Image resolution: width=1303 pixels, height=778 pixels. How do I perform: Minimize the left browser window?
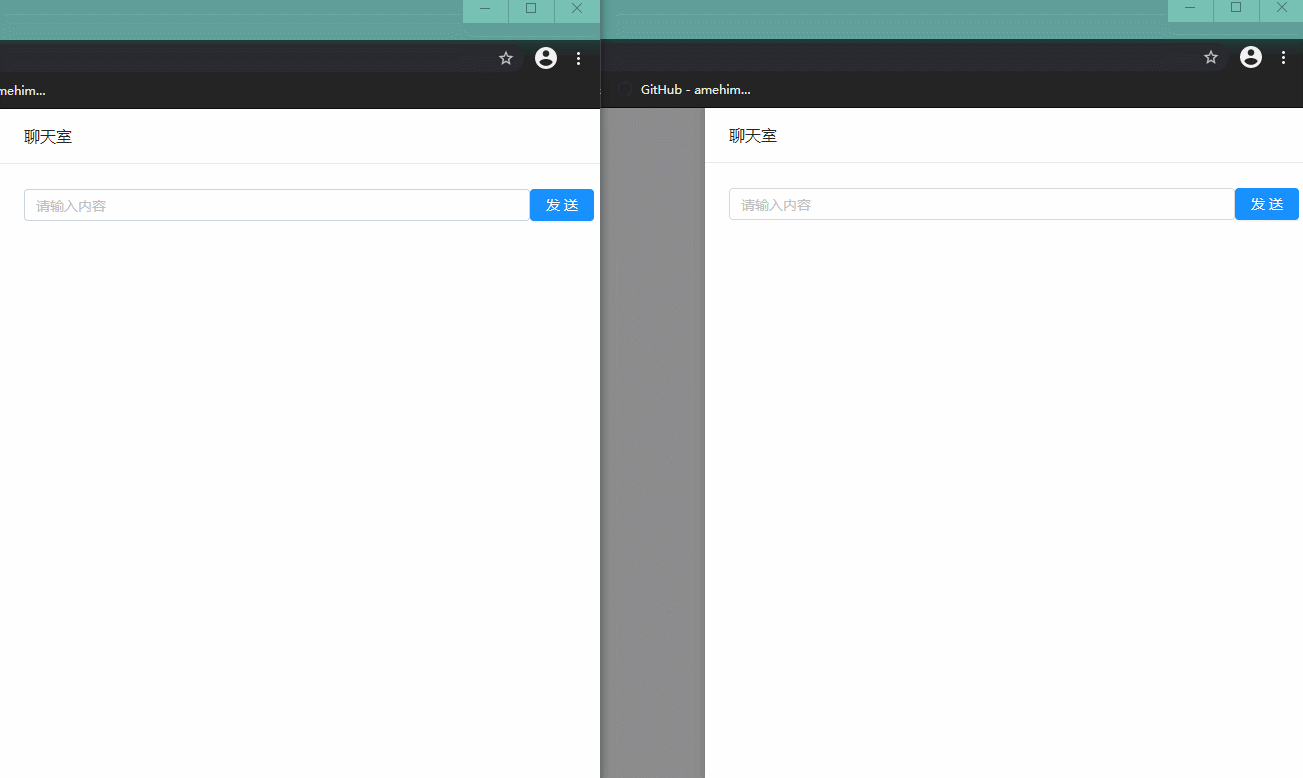tap(485, 9)
